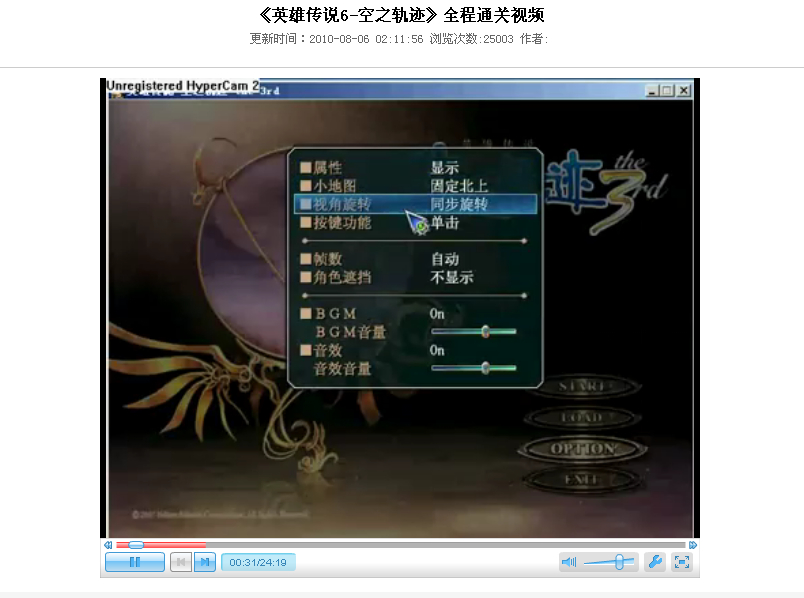The width and height of the screenshot is (804, 598).
Task: Click the 更新时间 2010-08-06 text
Action: click(336, 39)
